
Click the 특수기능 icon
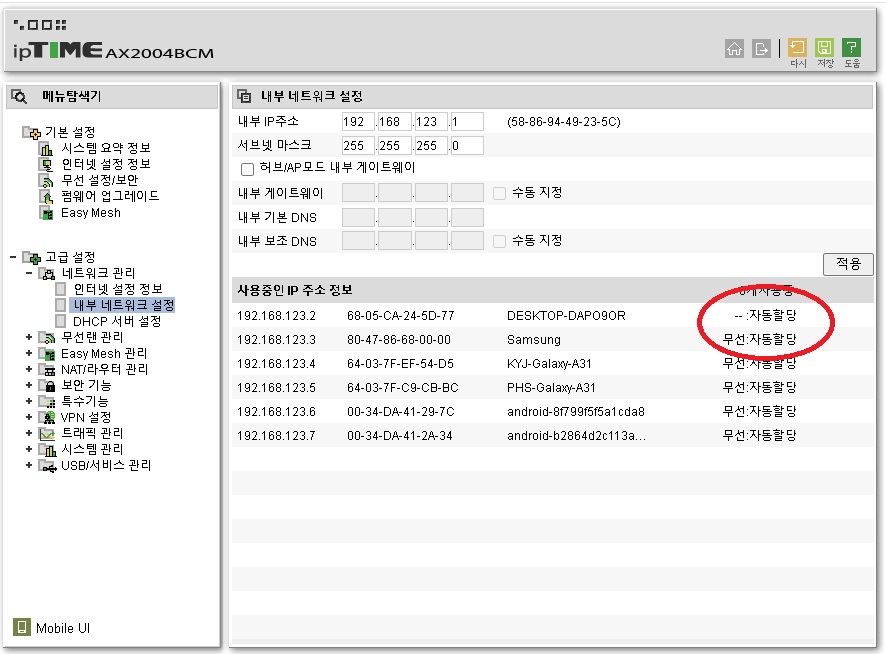pos(47,401)
